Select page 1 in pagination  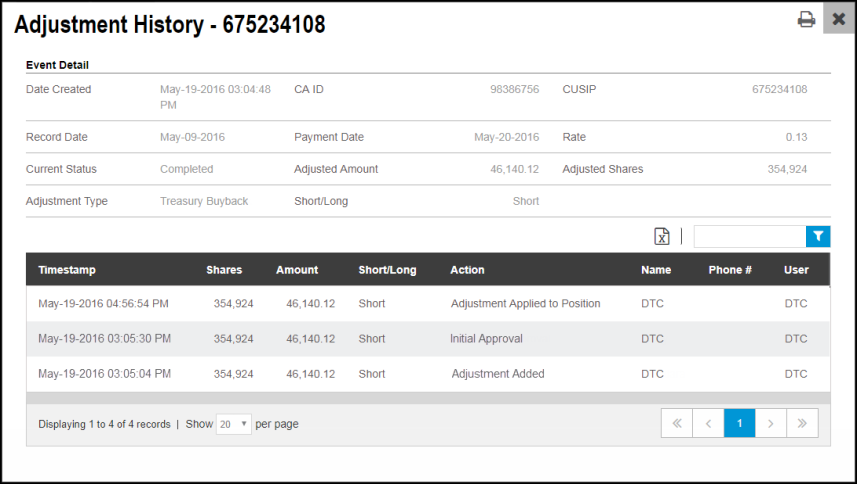click(x=739, y=423)
